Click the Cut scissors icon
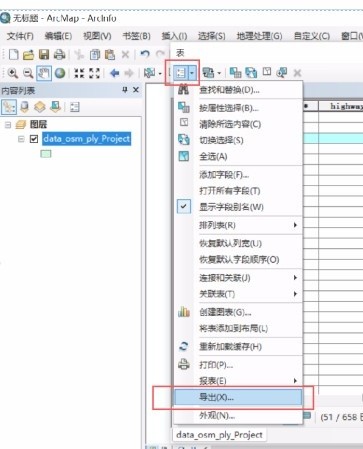This screenshot has height=449, width=363. click(x=79, y=54)
